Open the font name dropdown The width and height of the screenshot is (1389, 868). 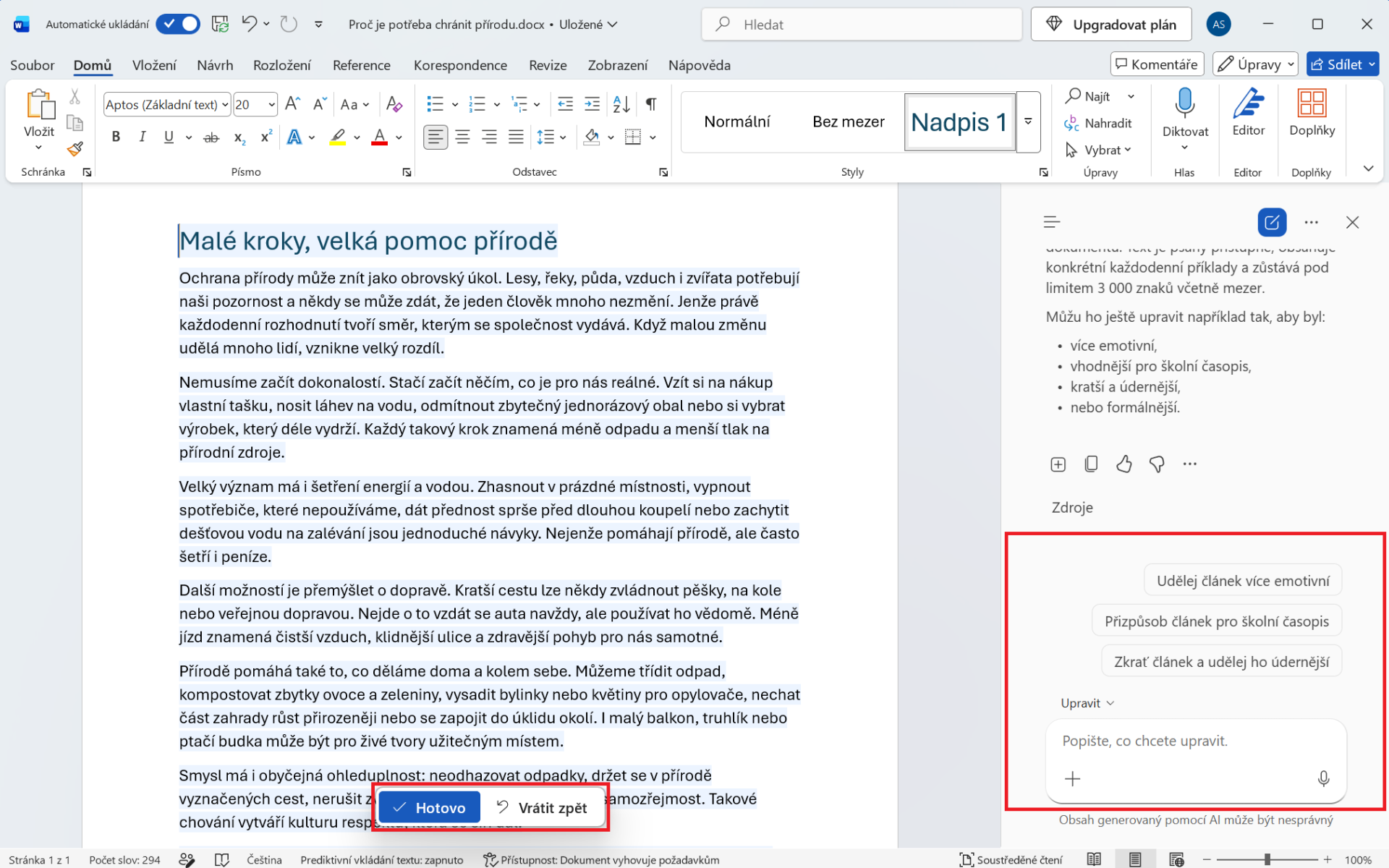tap(225, 105)
